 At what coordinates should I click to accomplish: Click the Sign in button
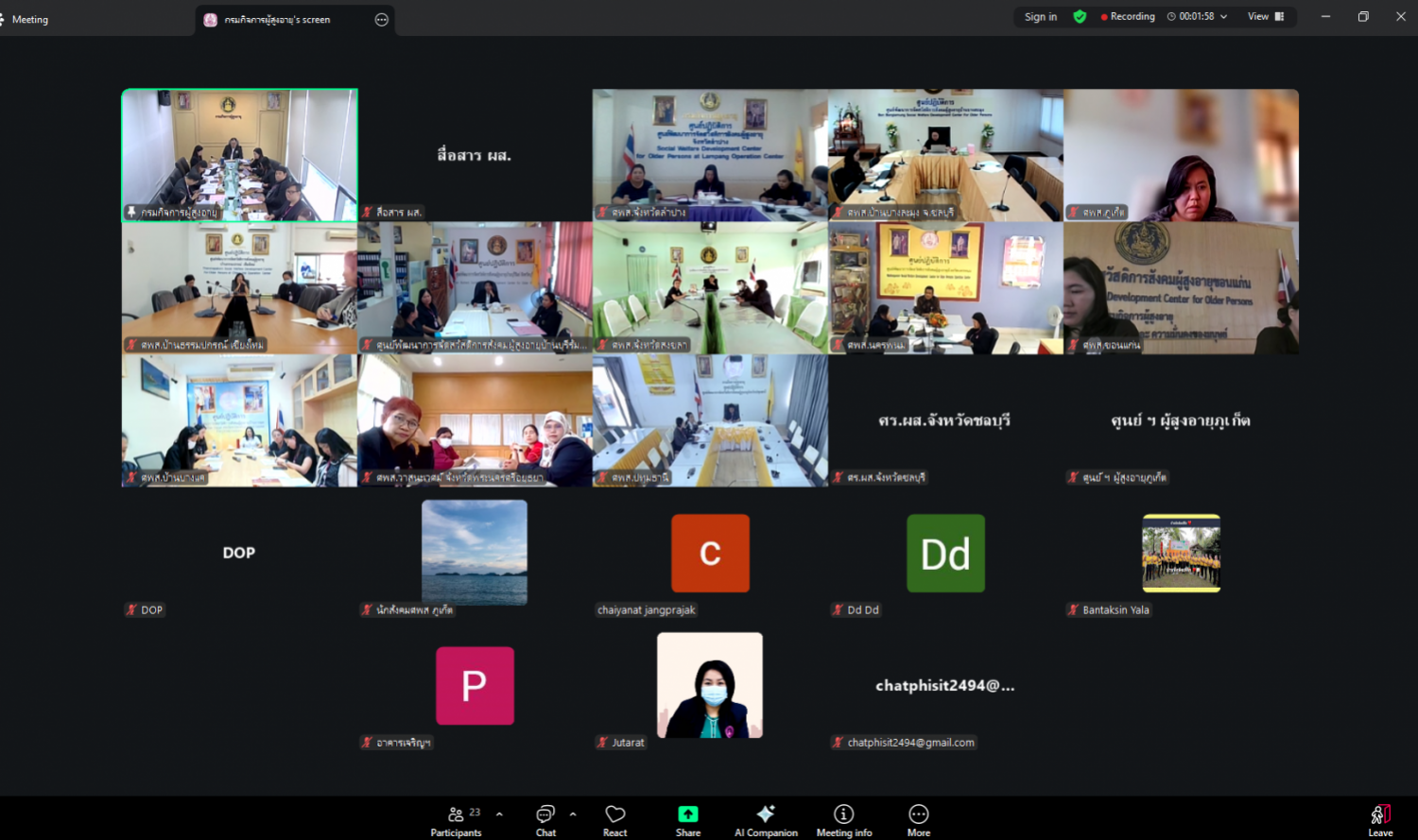coord(1041,17)
